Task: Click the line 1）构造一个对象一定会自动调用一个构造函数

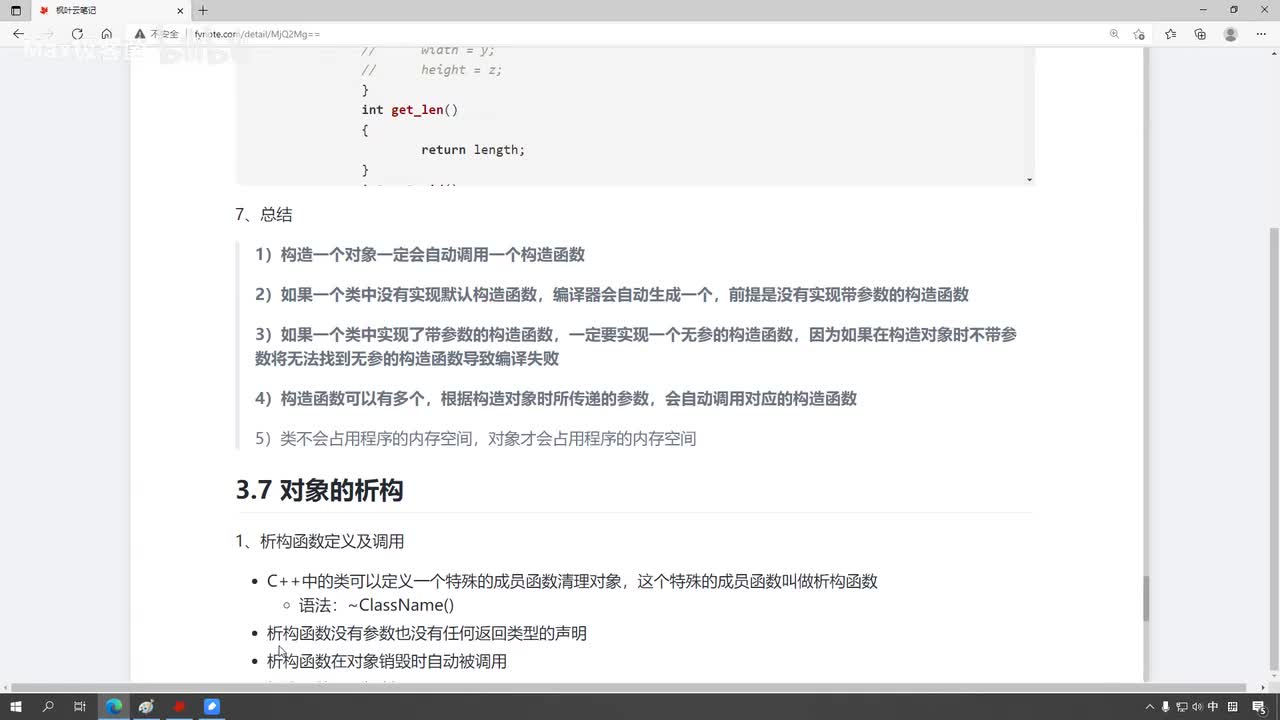Action: point(420,255)
